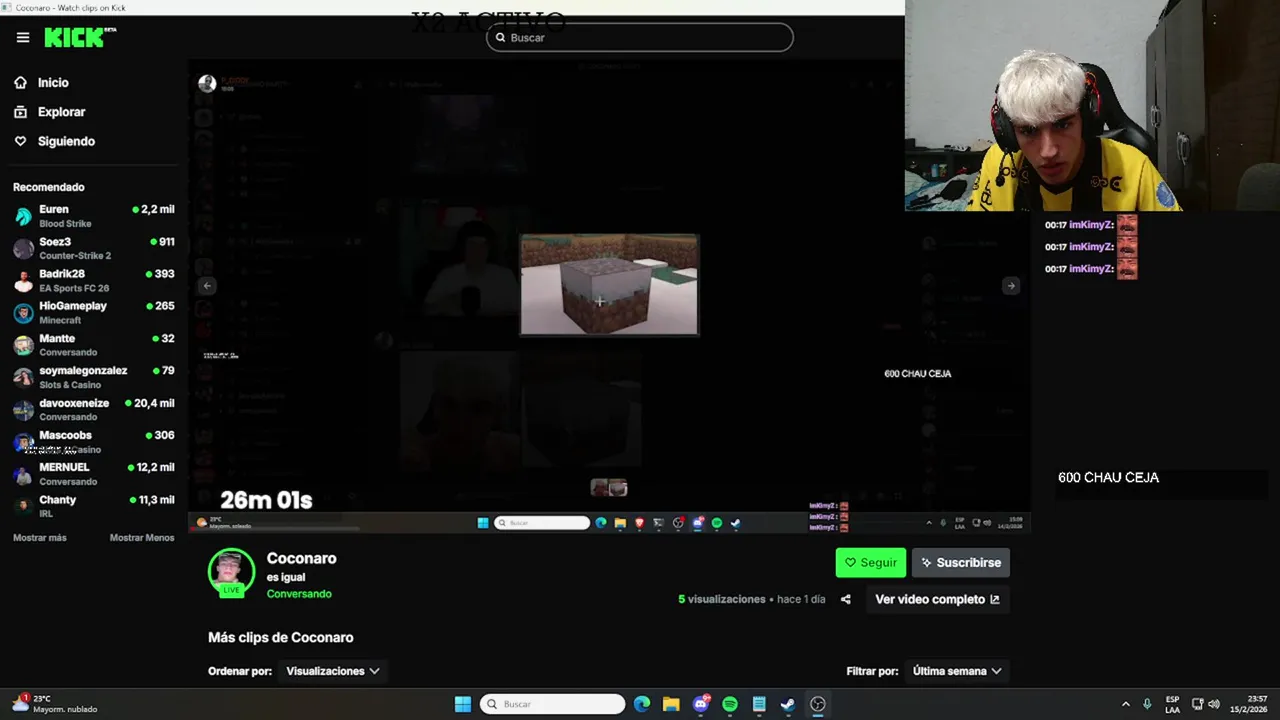Open recommended channel HioGameplay
1280x720 pixels.
(94, 312)
